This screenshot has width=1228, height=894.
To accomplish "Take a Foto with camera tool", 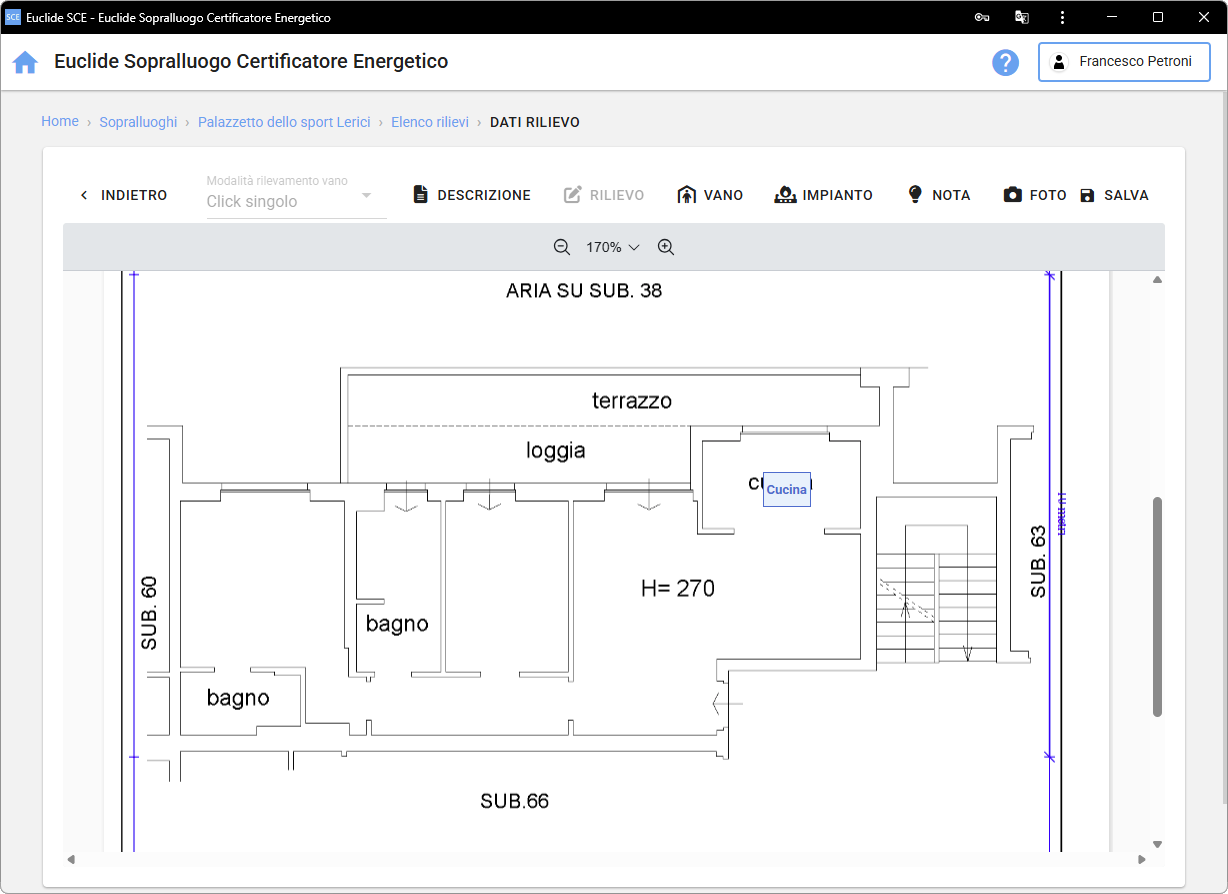I will (1035, 195).
